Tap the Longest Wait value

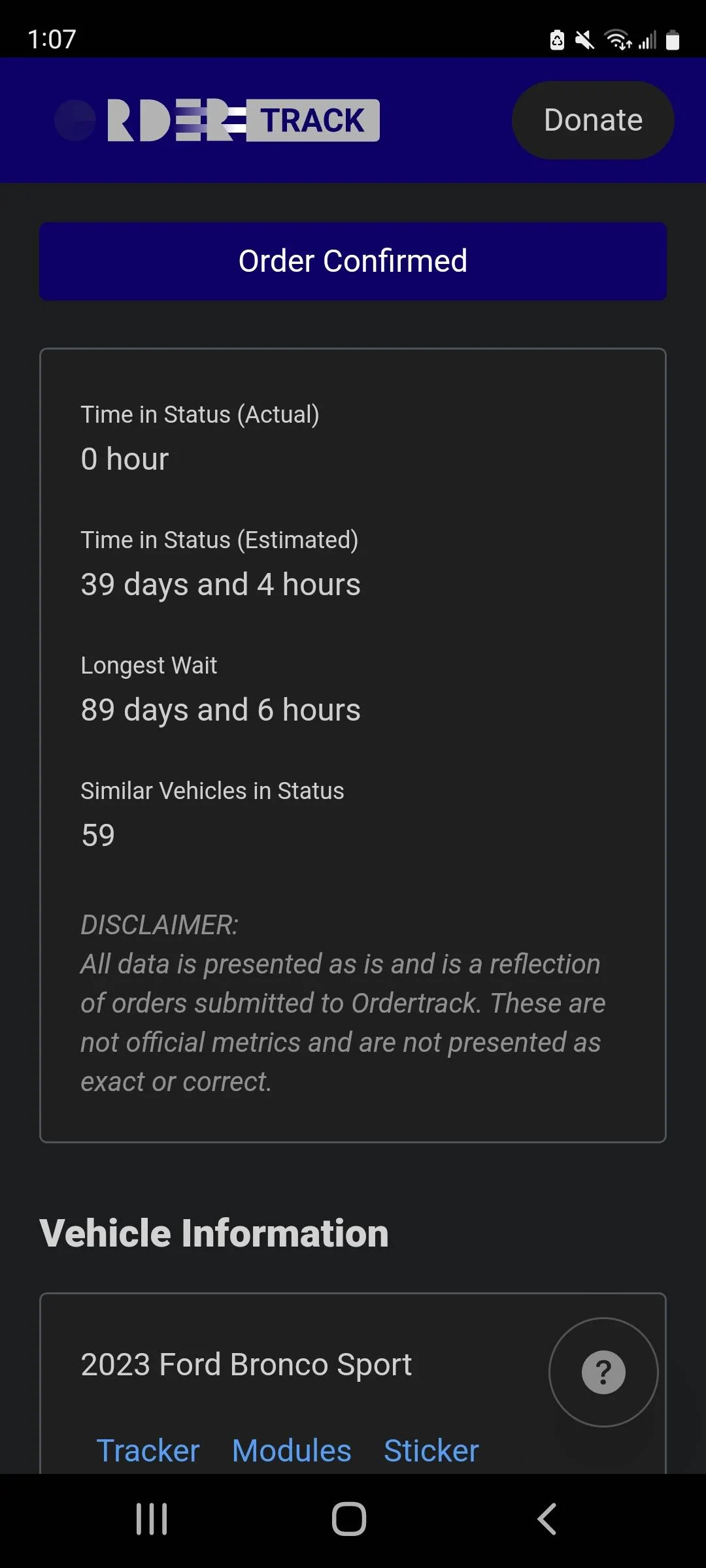pos(220,710)
